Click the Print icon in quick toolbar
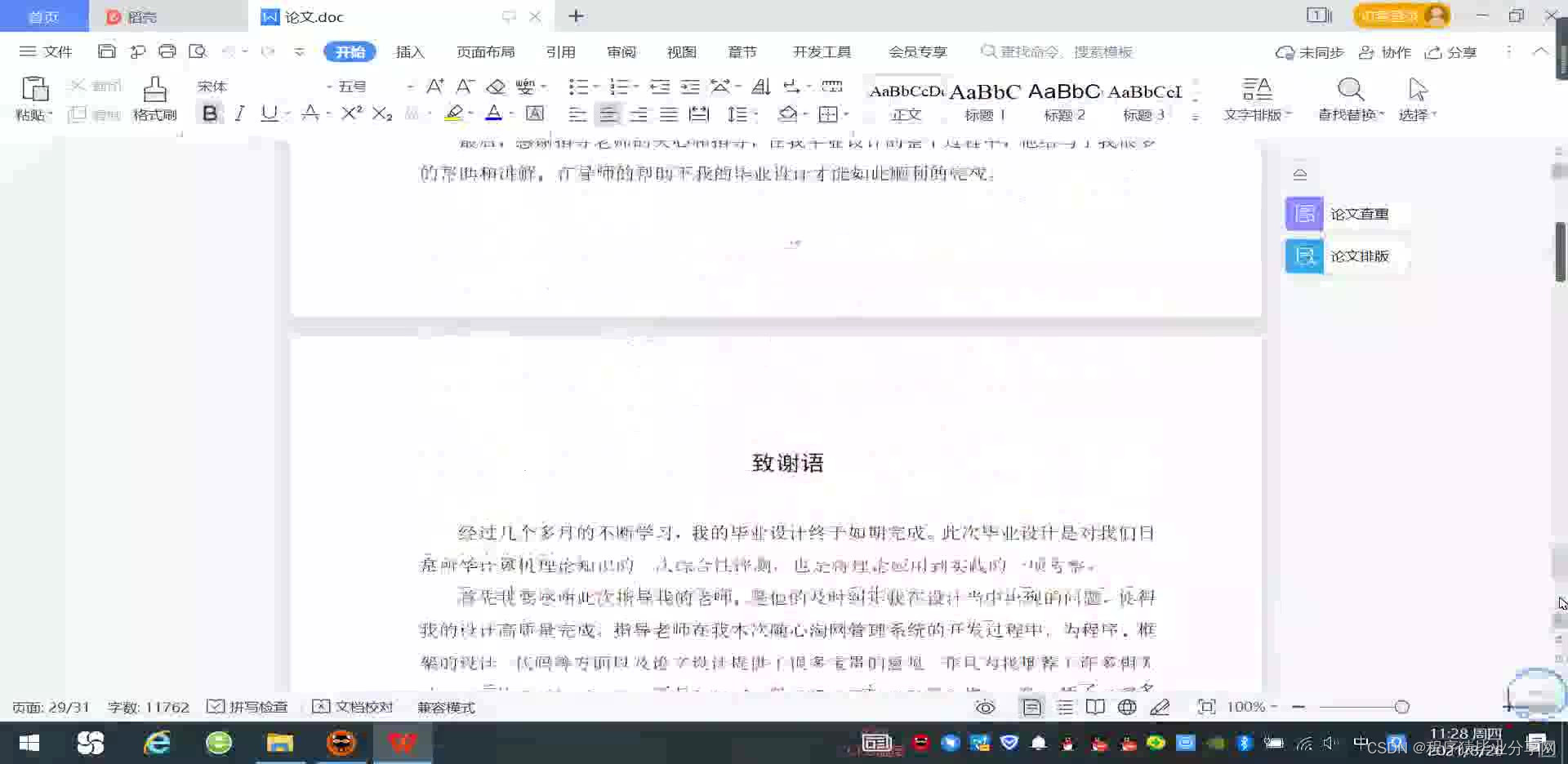The image size is (1568, 764). coord(167,51)
